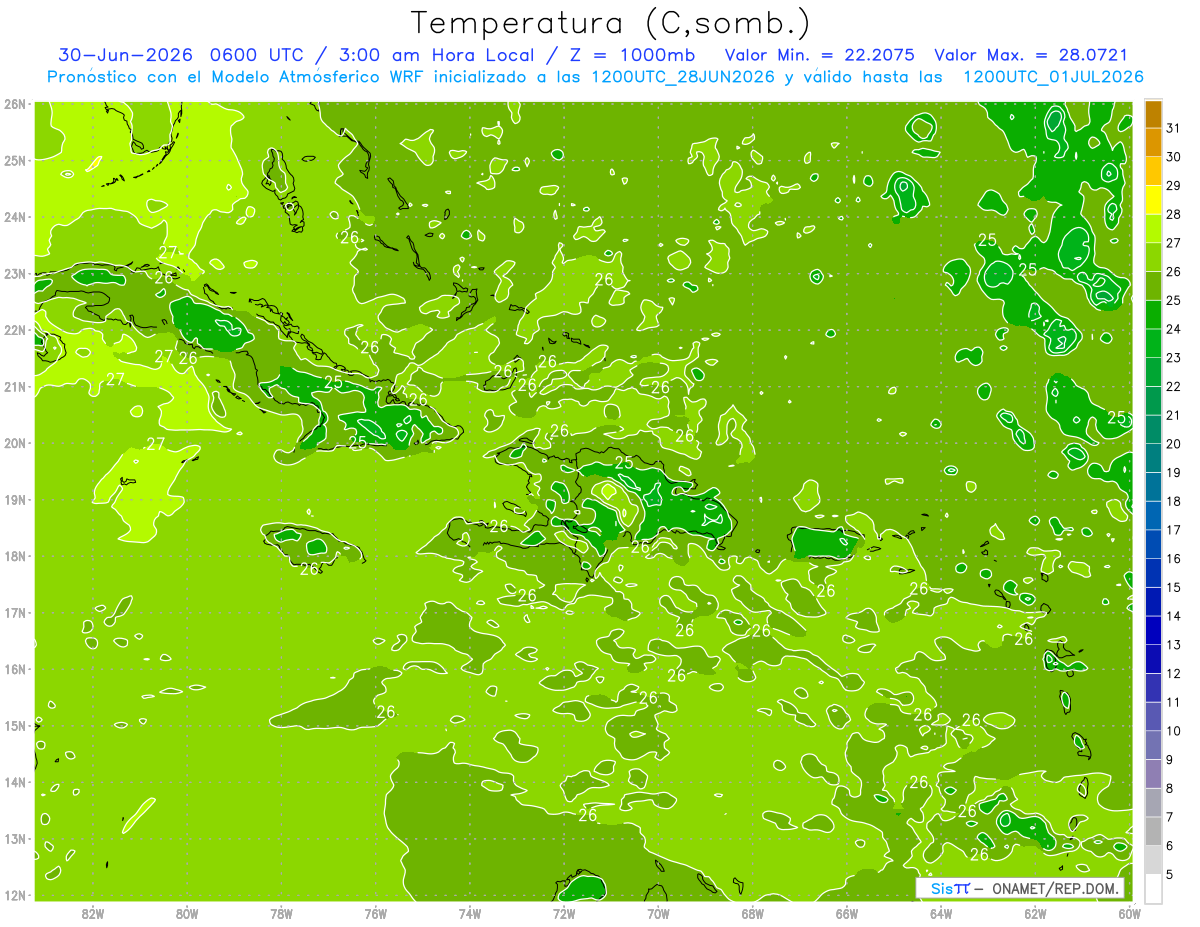Click the latitude axis label "18N"

pos(15,556)
